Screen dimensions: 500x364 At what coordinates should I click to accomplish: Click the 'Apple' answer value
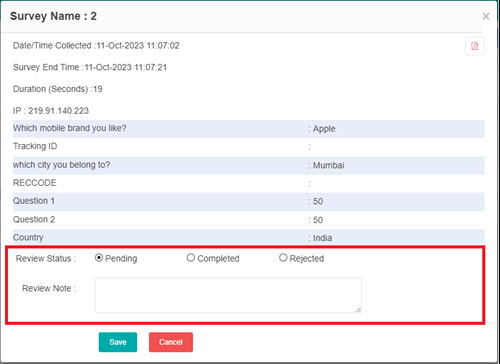[324, 129]
